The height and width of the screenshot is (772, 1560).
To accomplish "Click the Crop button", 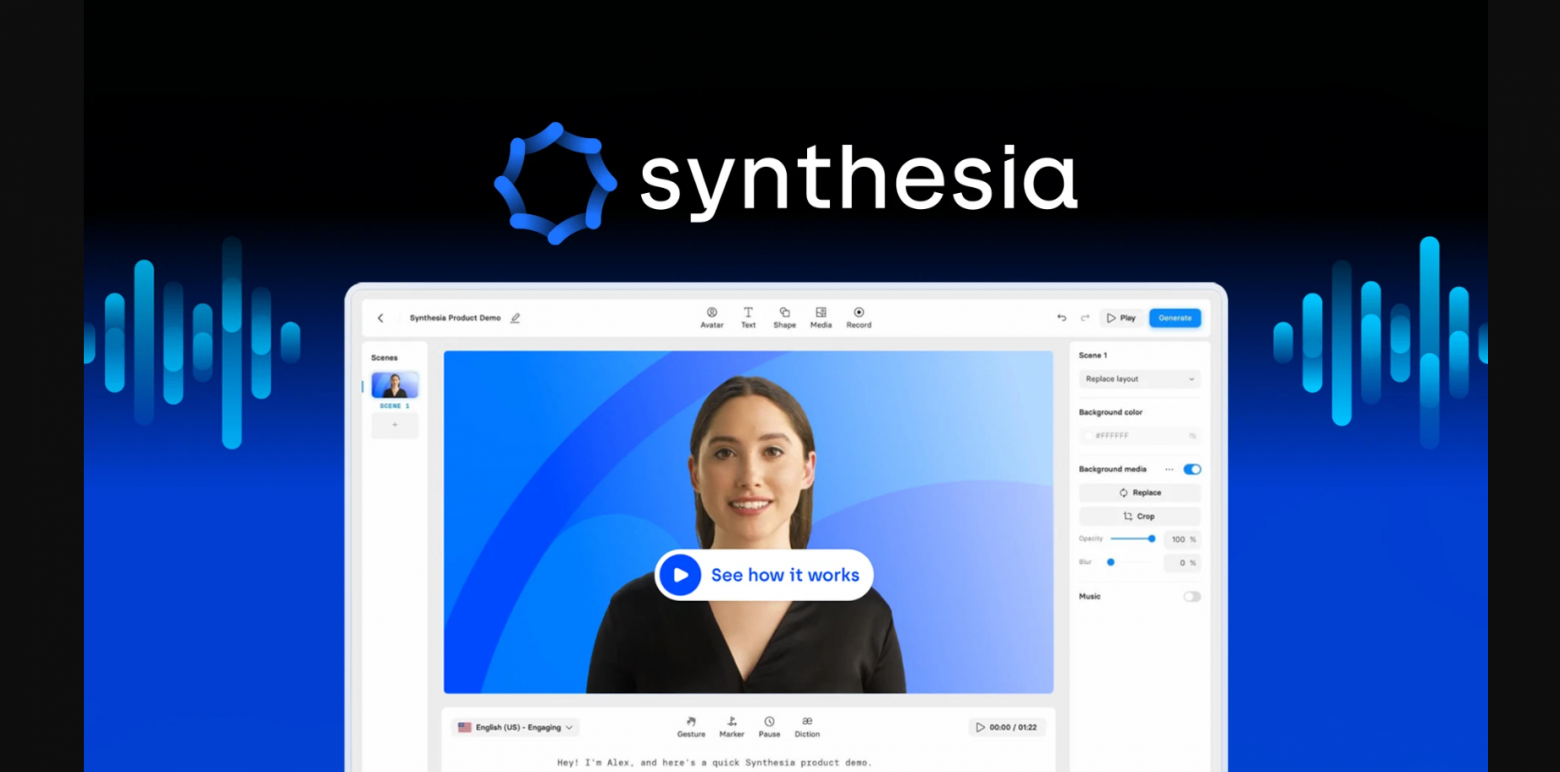I will 1140,517.
